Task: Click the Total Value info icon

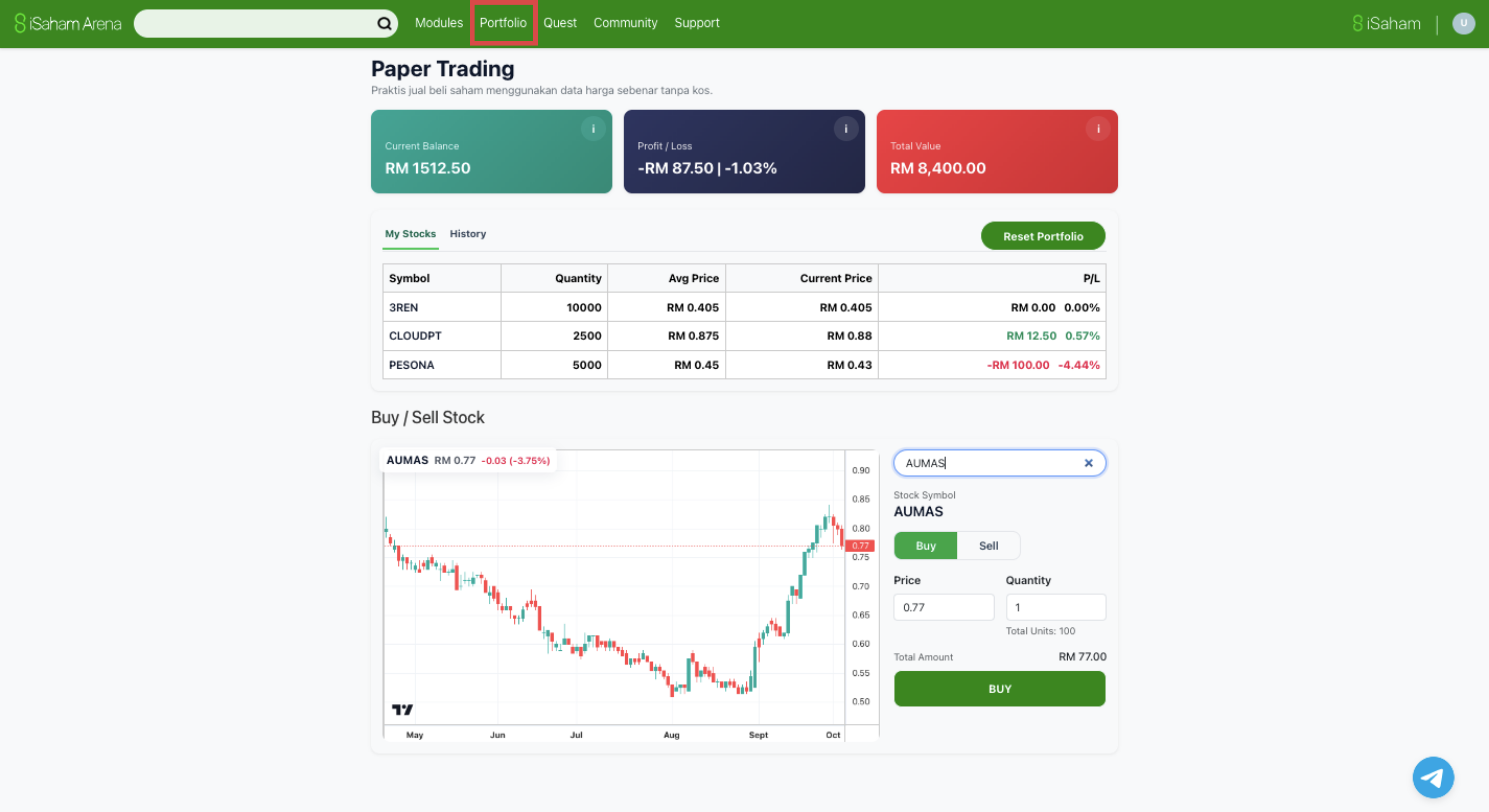Action: (x=1098, y=129)
